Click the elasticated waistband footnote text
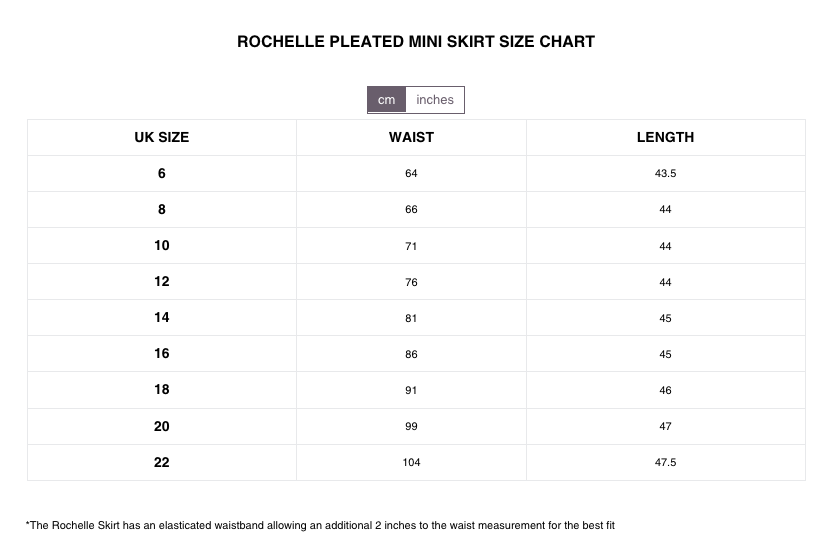 [x=320, y=526]
